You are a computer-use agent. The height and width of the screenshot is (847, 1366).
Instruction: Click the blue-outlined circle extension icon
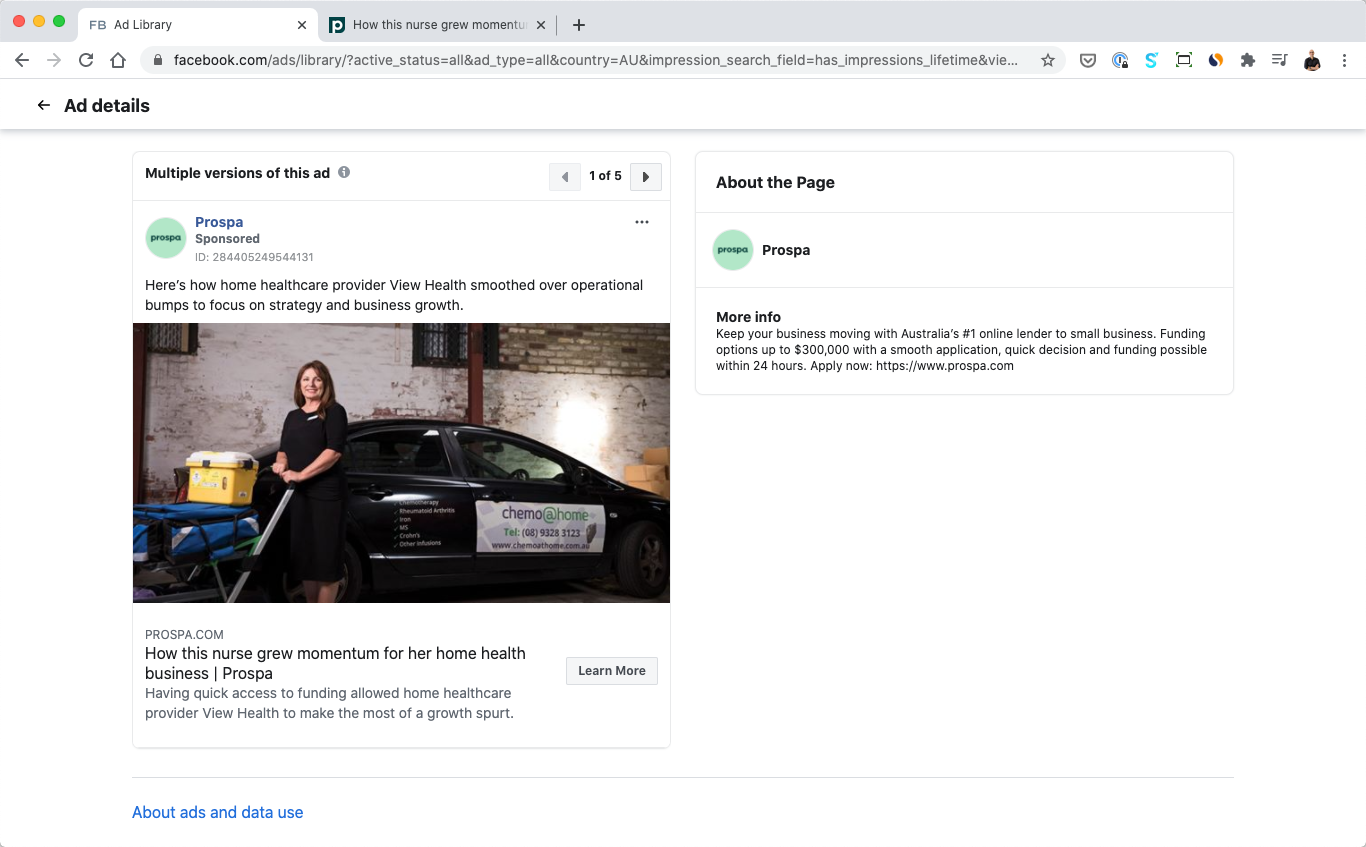(x=1120, y=60)
